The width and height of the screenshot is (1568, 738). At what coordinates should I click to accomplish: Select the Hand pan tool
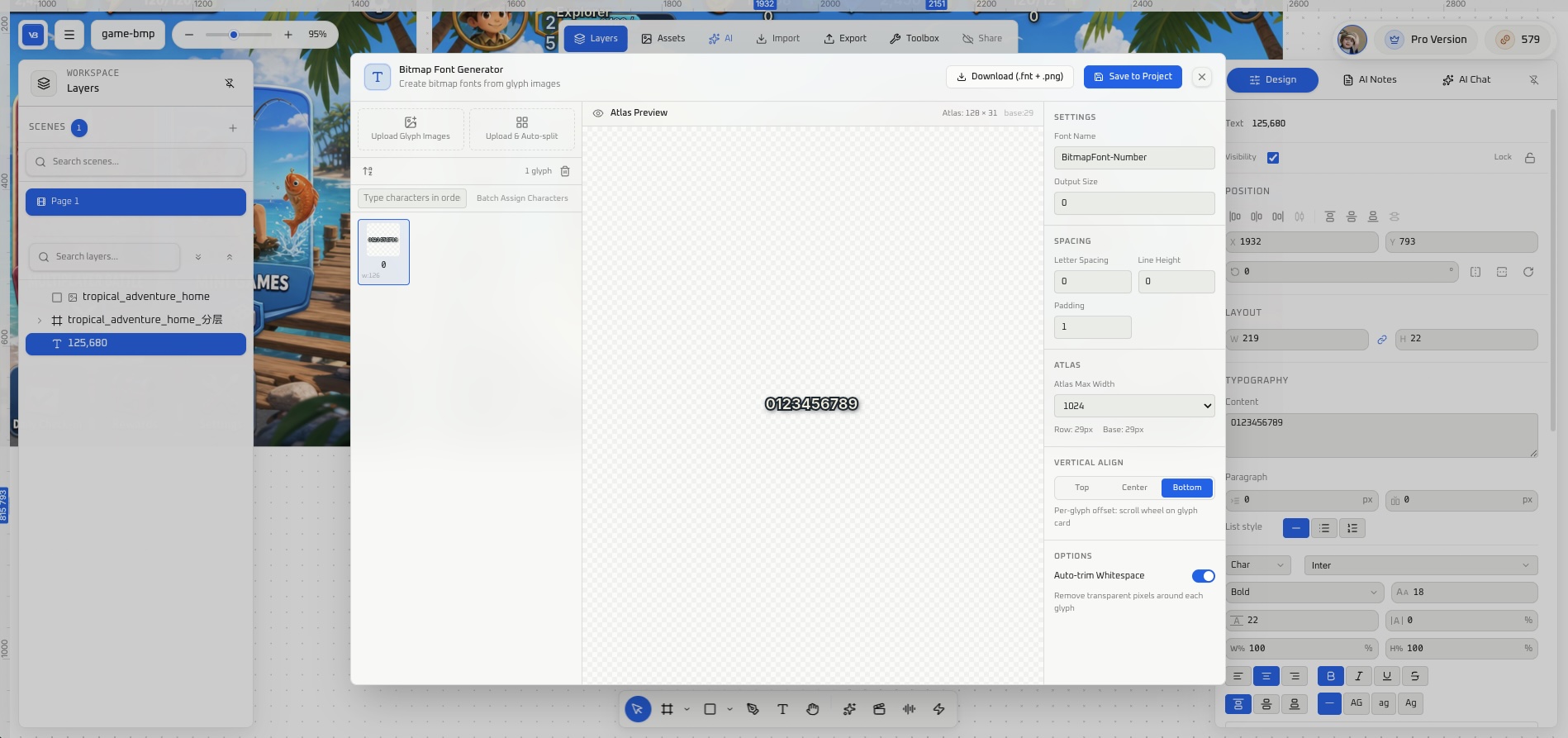tap(813, 709)
